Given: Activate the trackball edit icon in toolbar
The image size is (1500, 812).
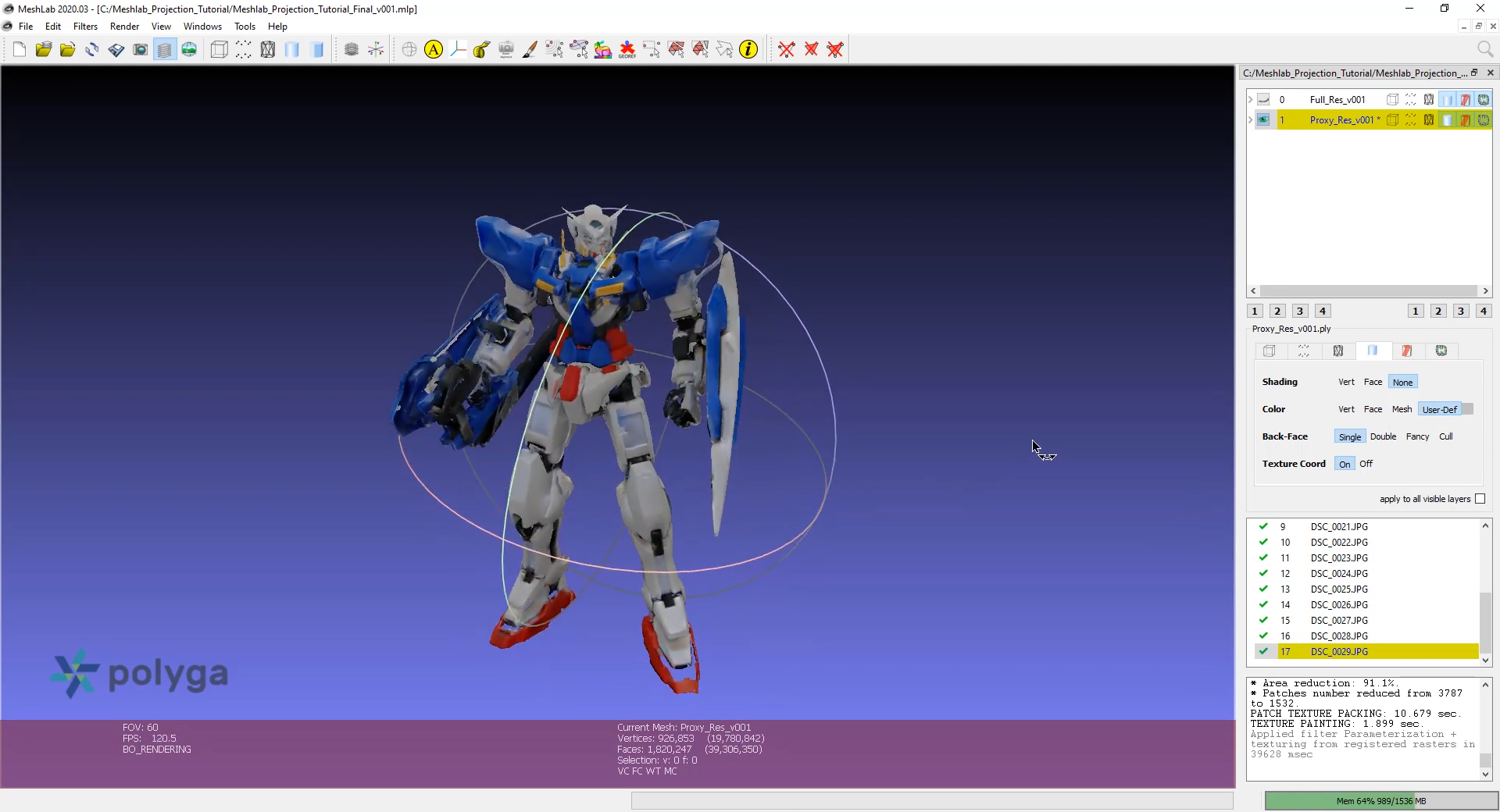Looking at the screenshot, I should coord(409,50).
